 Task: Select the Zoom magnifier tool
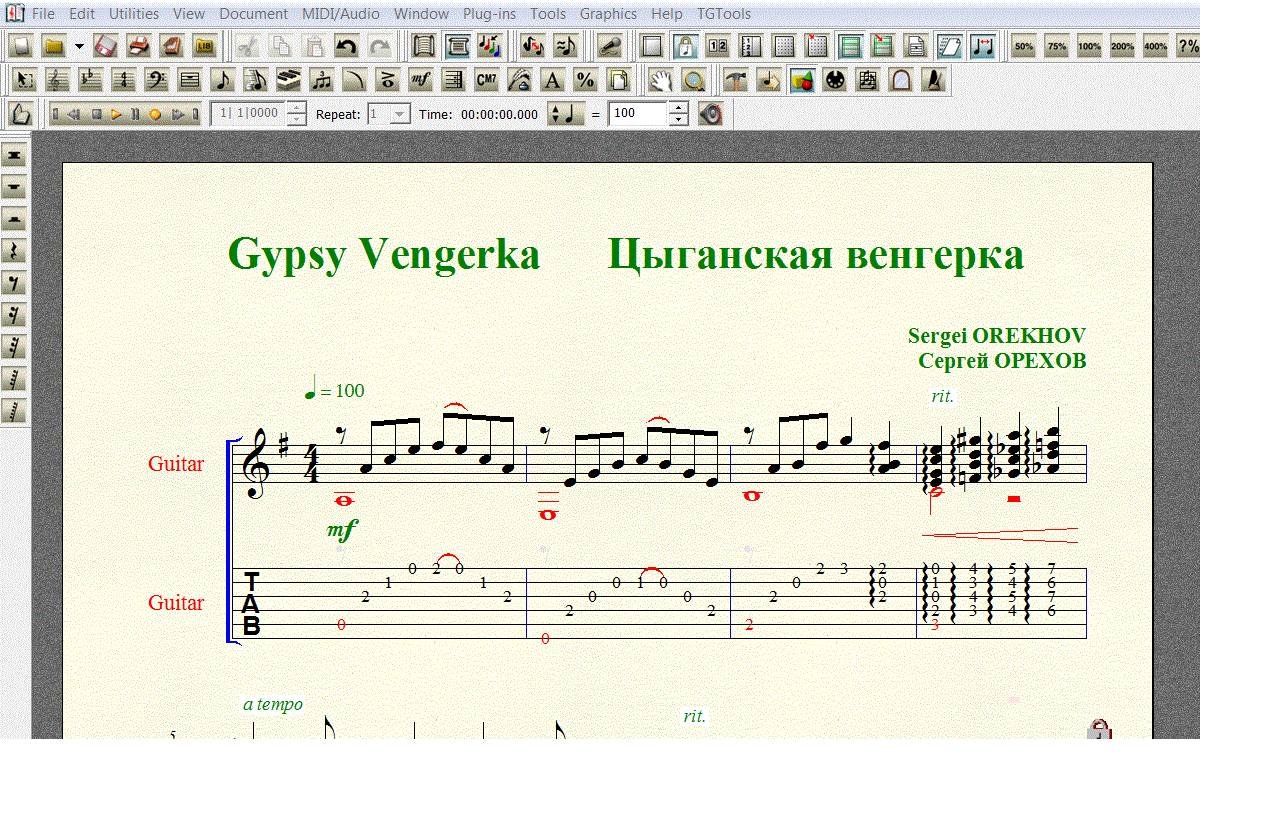(693, 80)
